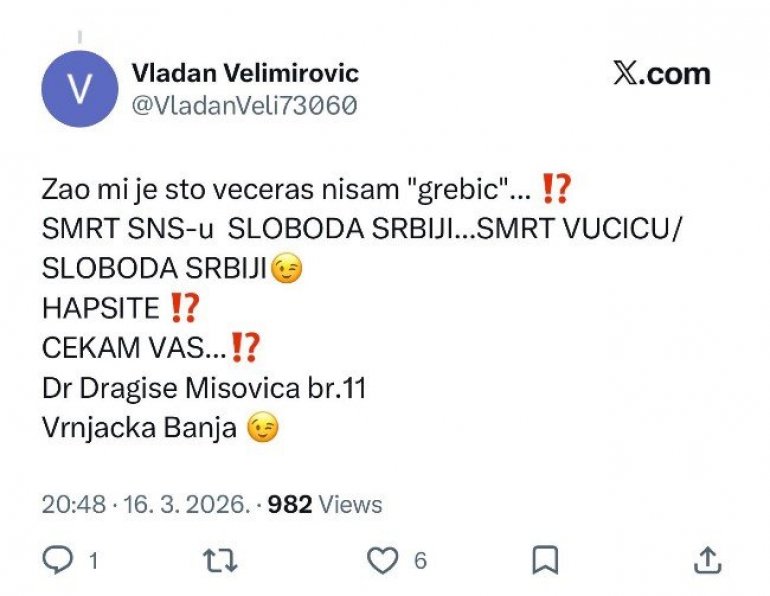Click the red exclamation-question mark after HAPSITE
The image size is (770, 596).
pos(184,308)
